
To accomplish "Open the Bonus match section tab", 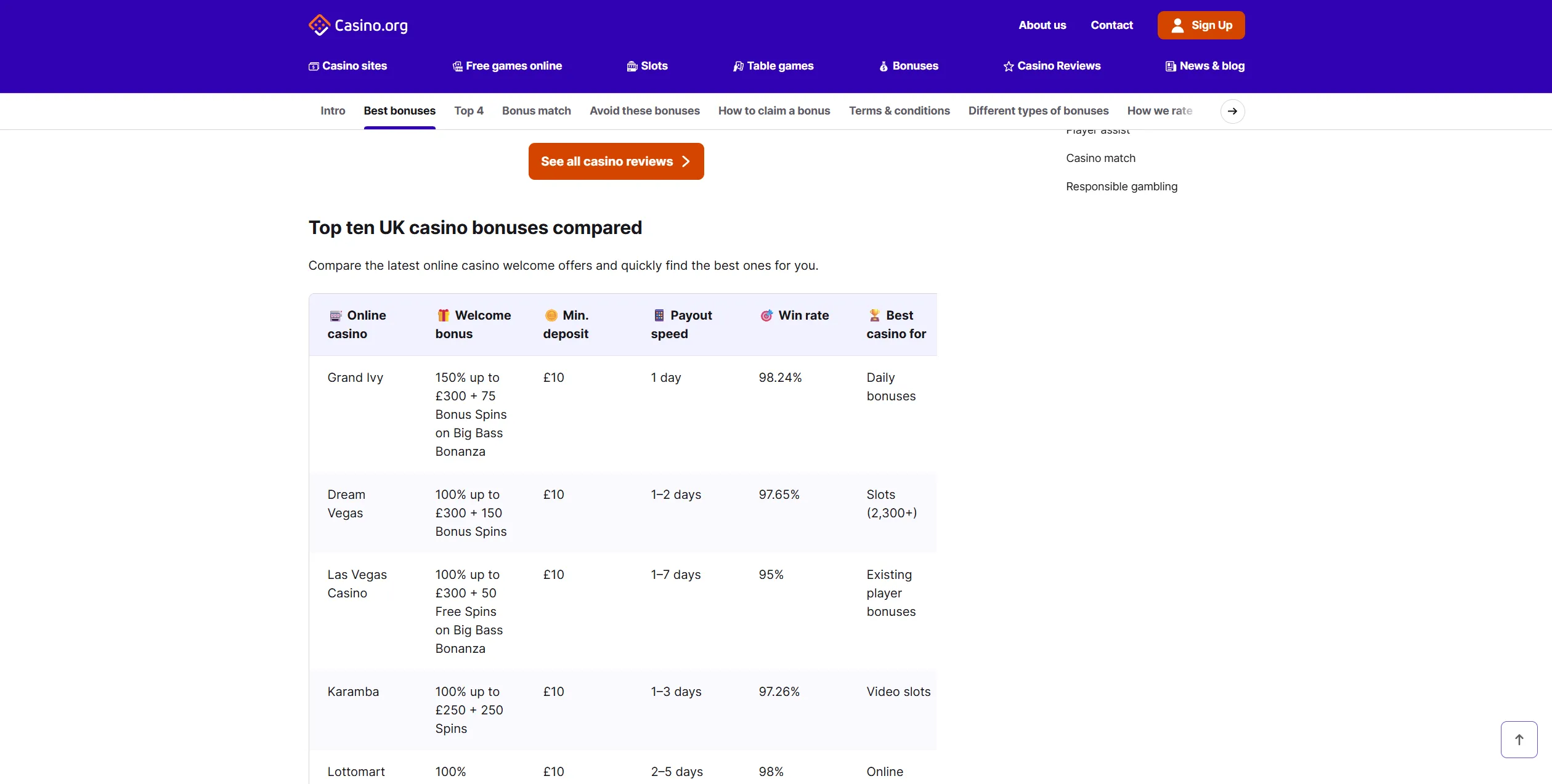I will (536, 111).
